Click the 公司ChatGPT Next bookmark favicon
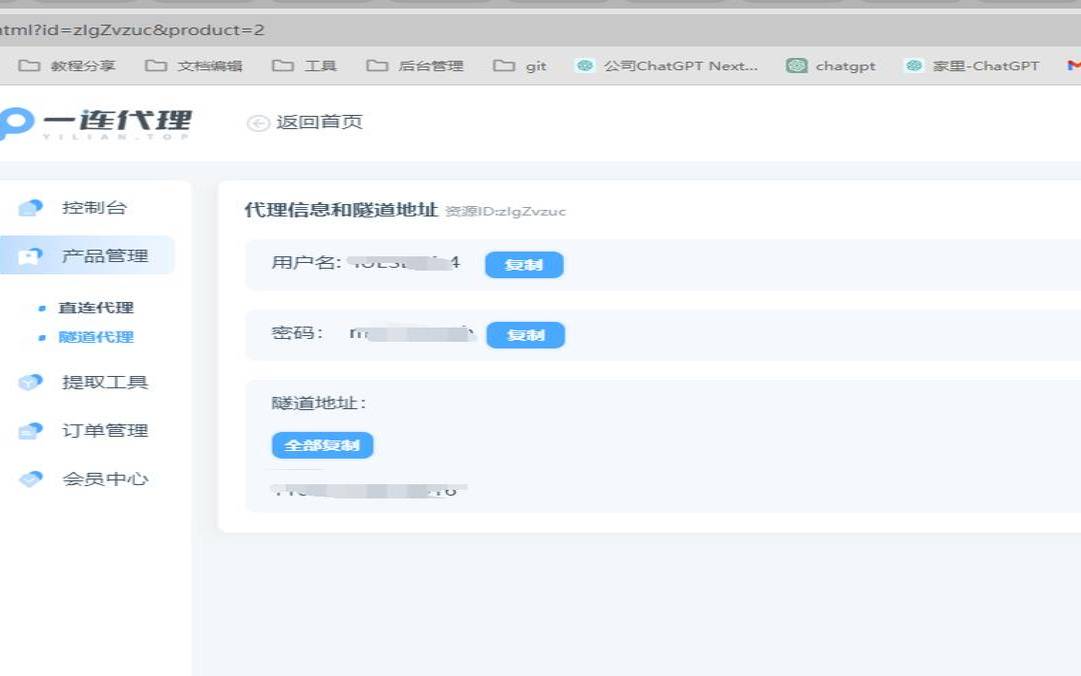Viewport: 1081px width, 676px height. [585, 65]
